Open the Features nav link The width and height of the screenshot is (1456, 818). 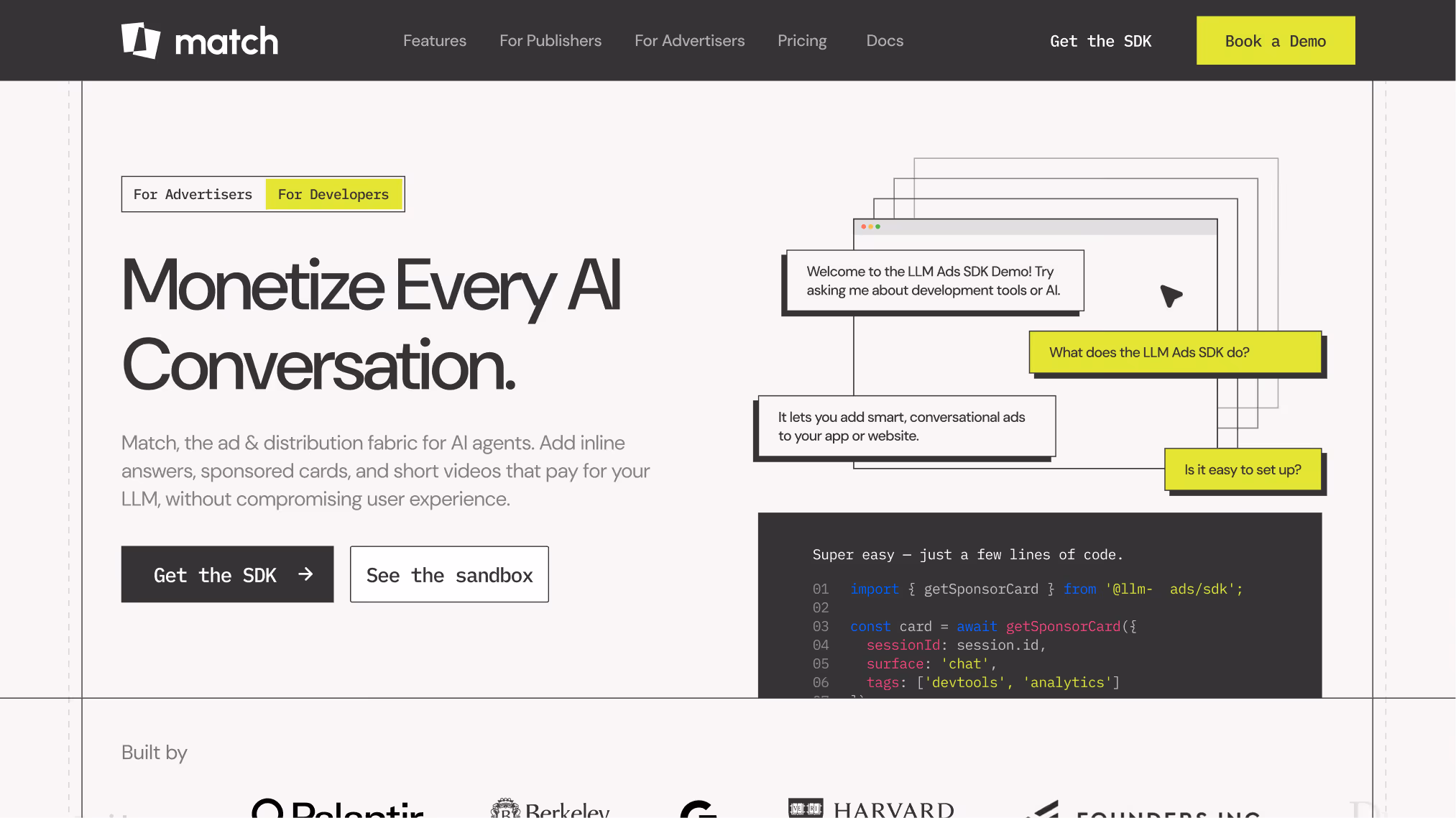435,41
